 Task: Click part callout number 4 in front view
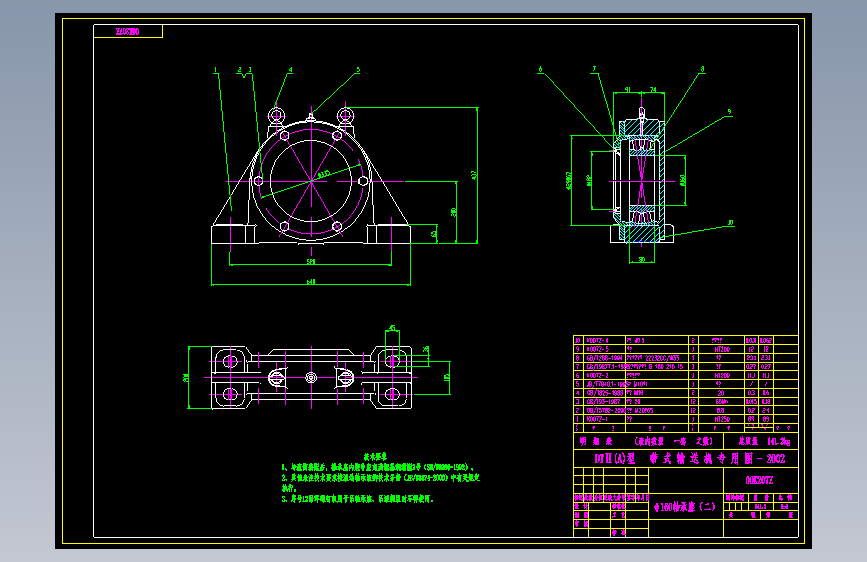coord(290,70)
